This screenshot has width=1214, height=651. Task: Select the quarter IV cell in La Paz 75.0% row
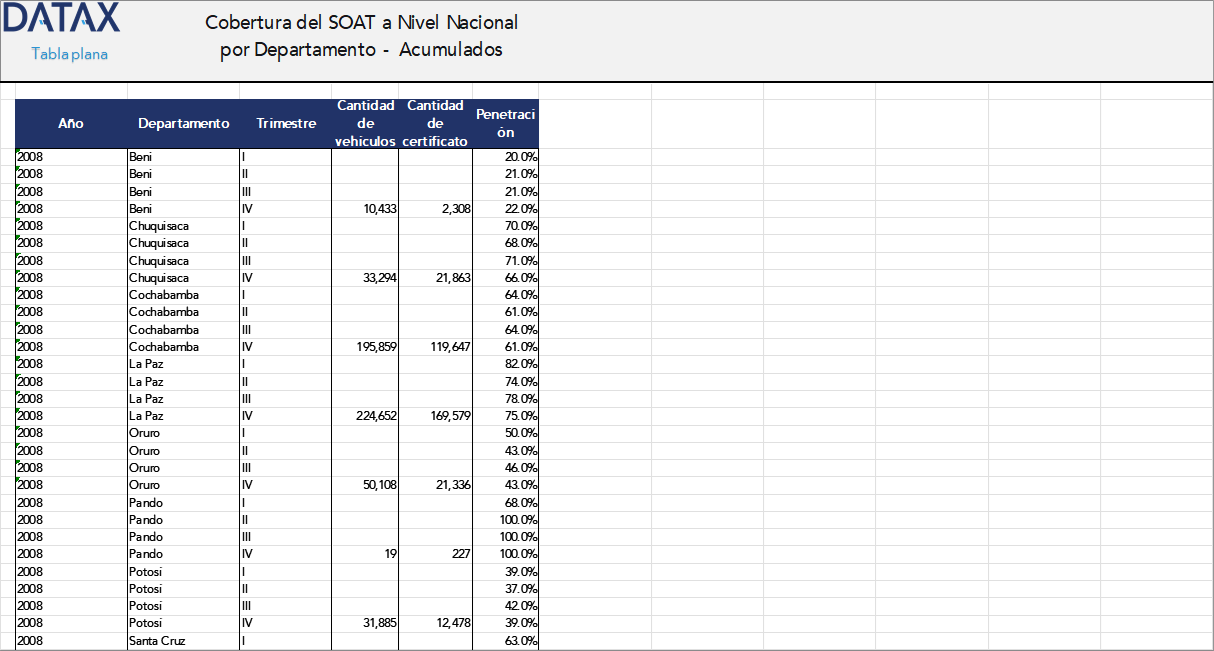(286, 416)
